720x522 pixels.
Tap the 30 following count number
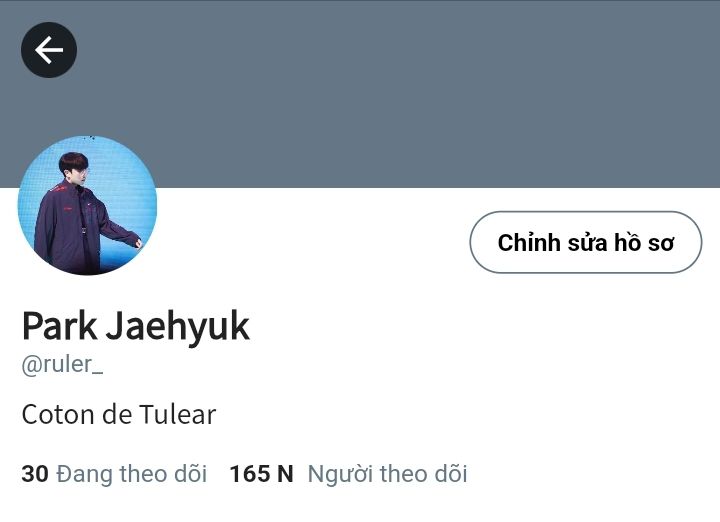[x=34, y=474]
